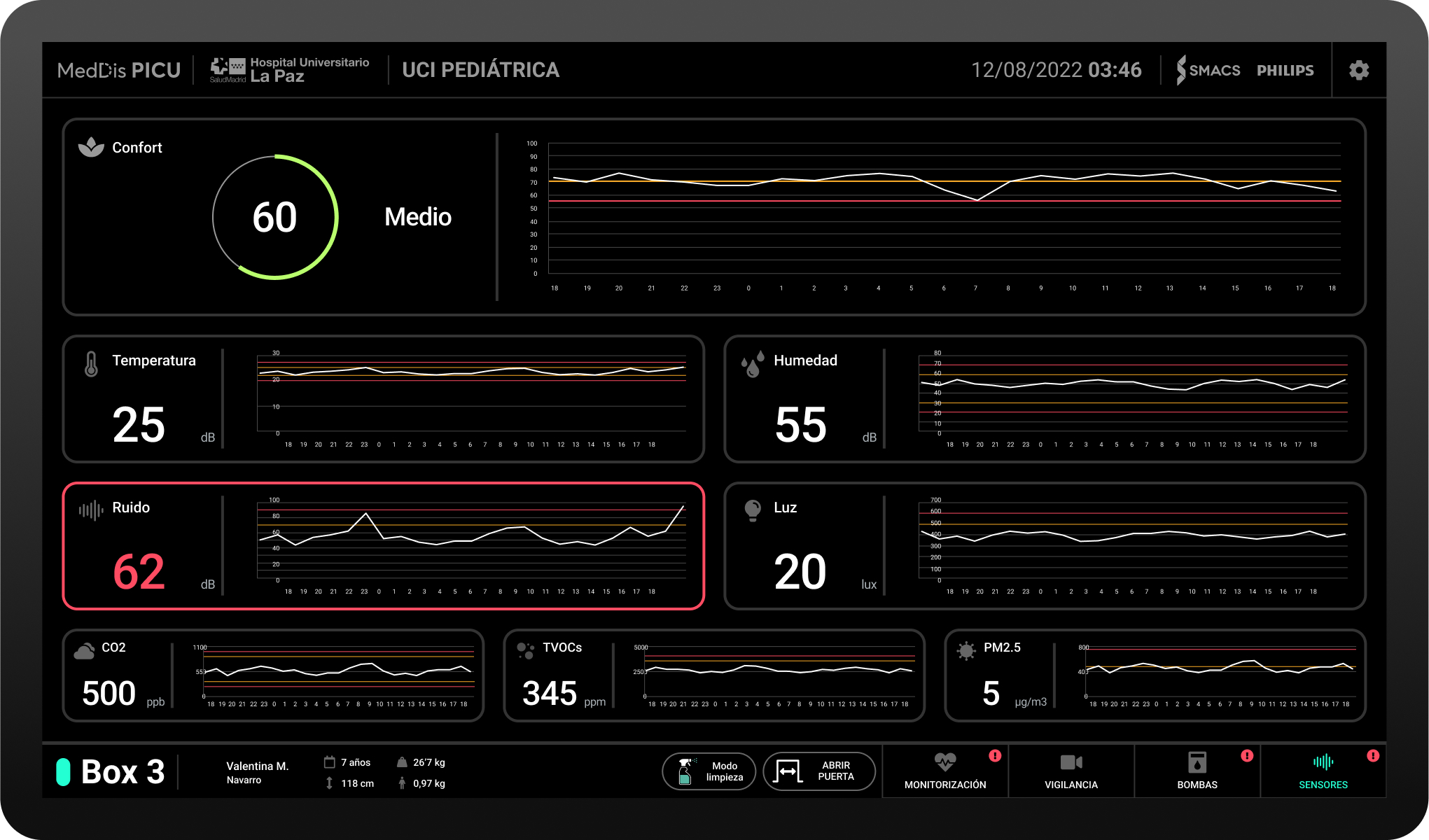
Task: Click patient name Valentina M. Navarro
Action: coord(257,772)
